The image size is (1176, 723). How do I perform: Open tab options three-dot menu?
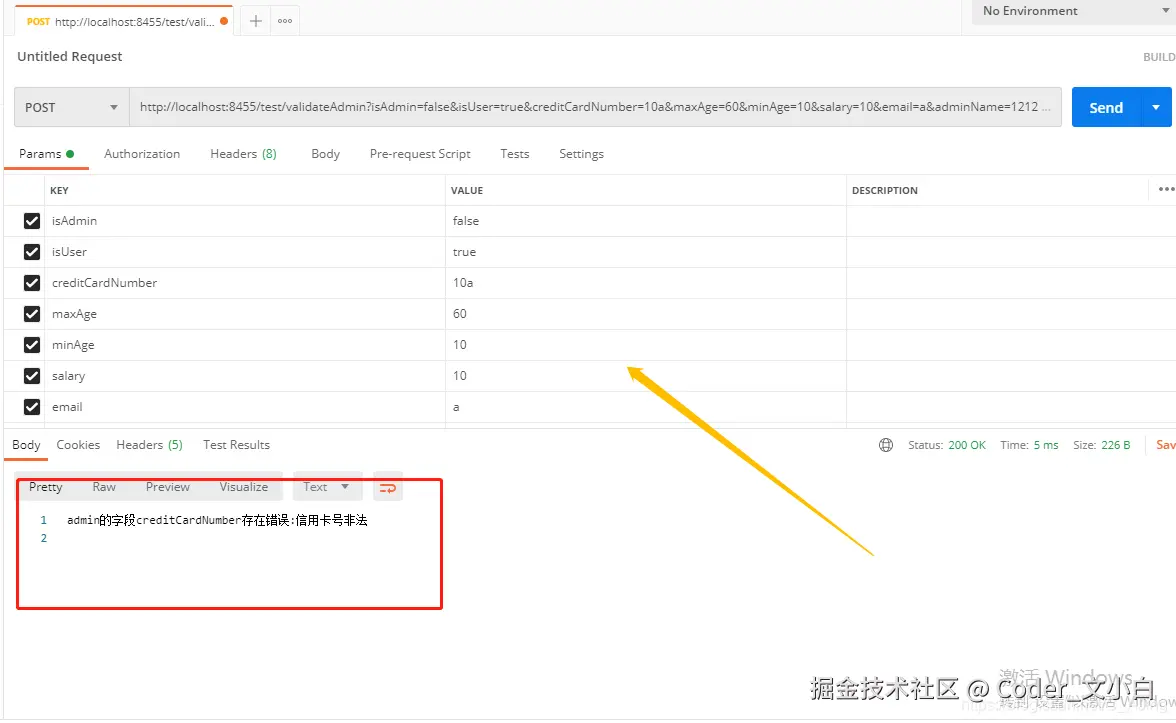[285, 21]
